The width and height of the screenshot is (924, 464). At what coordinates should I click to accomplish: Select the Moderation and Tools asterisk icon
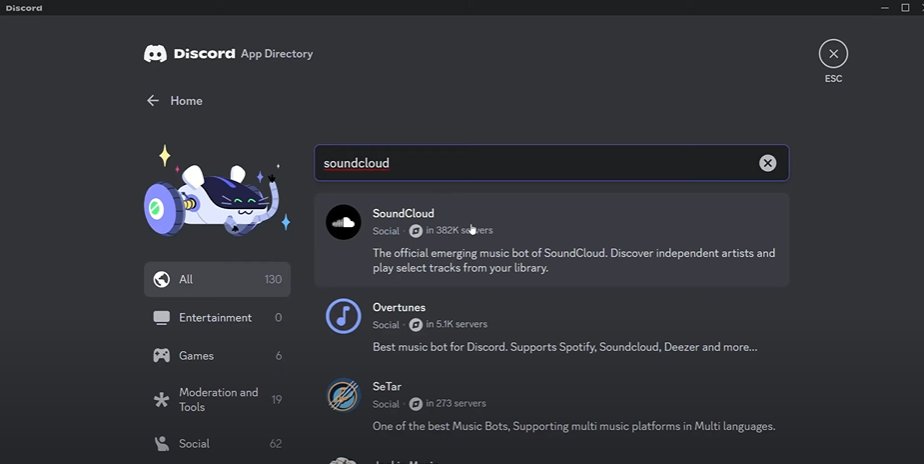click(x=161, y=400)
